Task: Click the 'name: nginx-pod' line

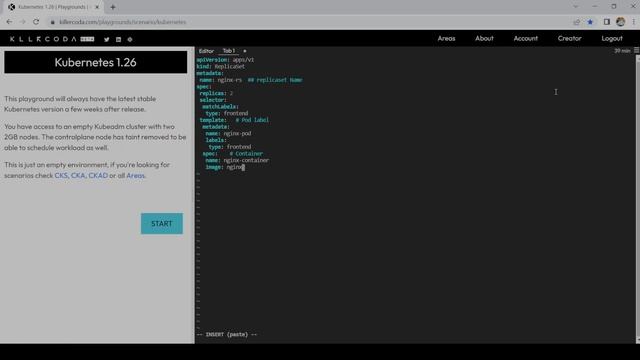Action: tap(228, 133)
